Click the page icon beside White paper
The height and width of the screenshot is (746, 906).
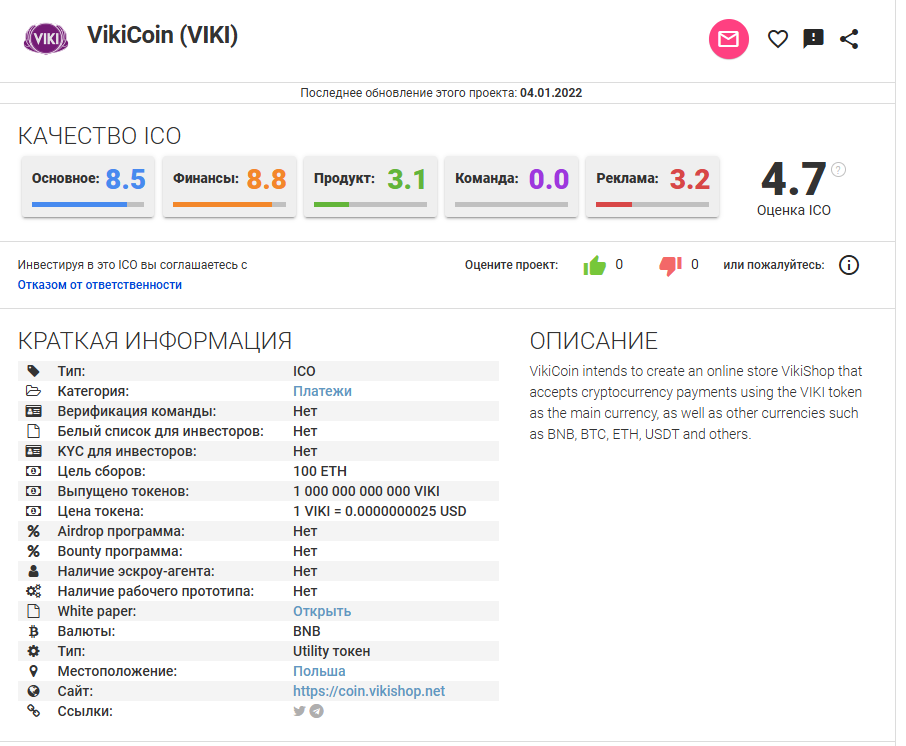point(34,611)
